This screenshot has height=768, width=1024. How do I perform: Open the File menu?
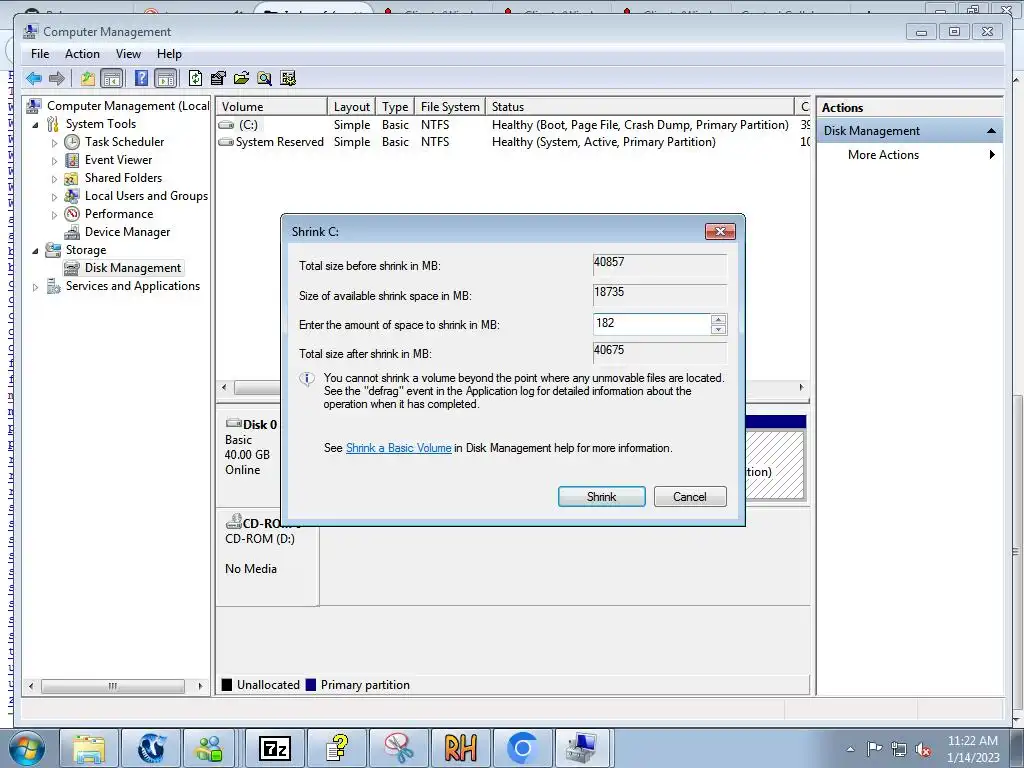40,54
